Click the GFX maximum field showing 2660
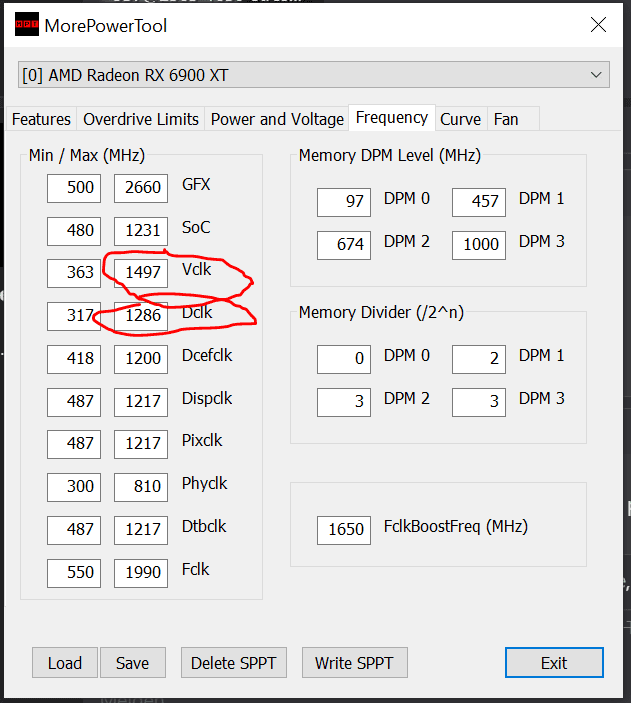This screenshot has height=703, width=631. (x=141, y=188)
